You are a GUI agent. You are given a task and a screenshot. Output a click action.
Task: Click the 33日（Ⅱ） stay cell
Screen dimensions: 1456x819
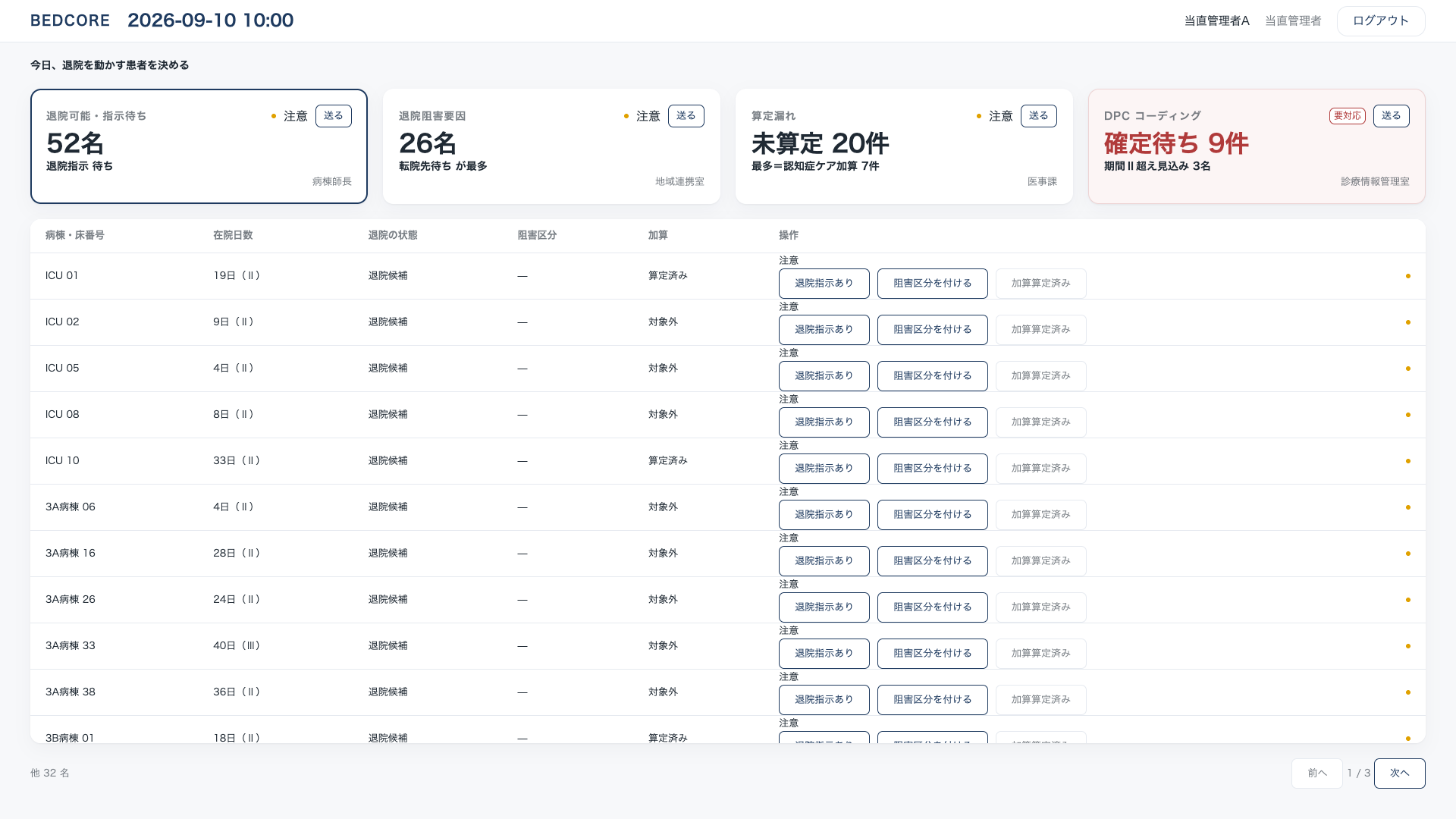pos(237,461)
